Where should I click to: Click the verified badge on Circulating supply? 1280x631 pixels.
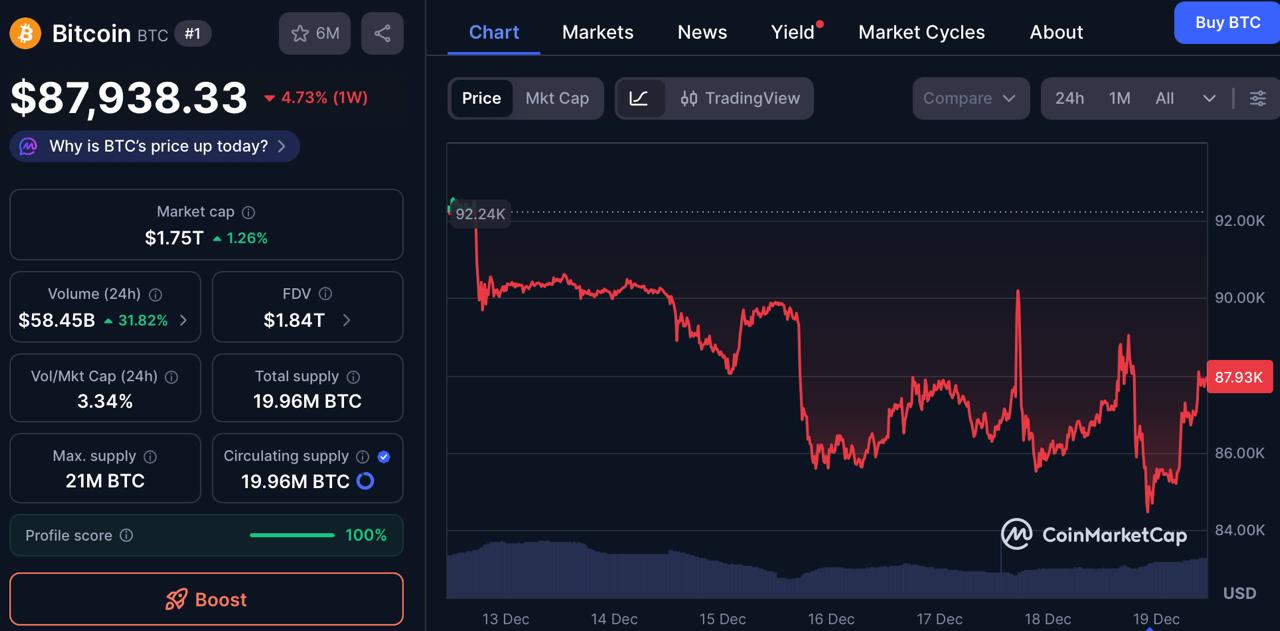382,456
